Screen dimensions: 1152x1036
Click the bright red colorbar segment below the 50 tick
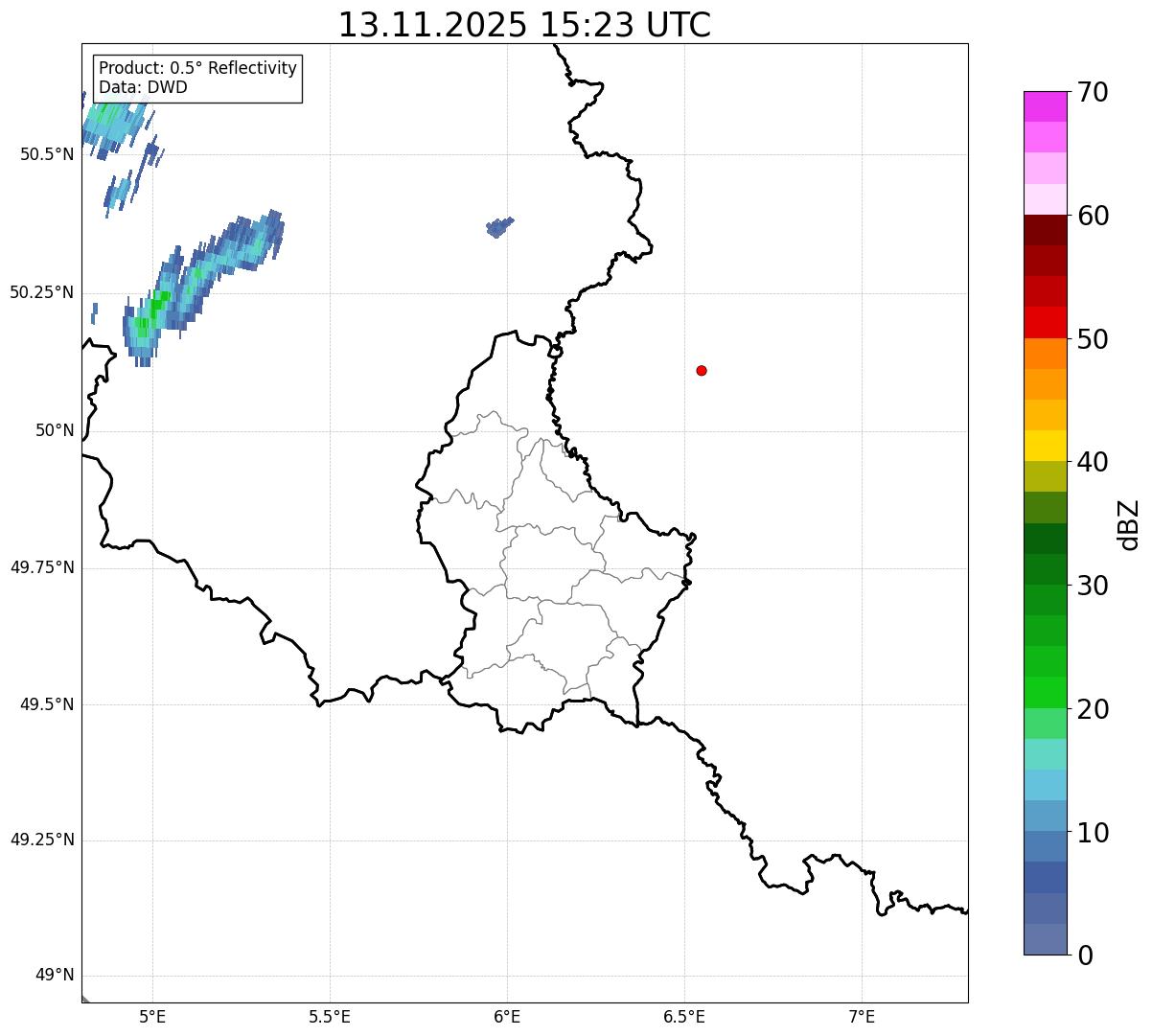coord(1045,323)
